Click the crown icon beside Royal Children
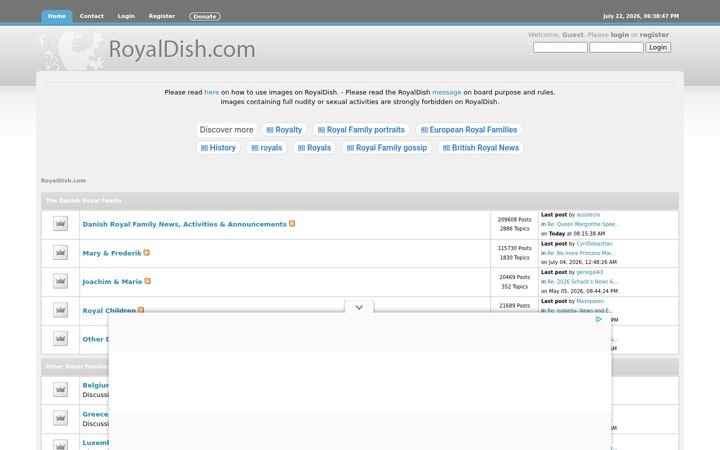This screenshot has height=450, width=720. (x=60, y=310)
